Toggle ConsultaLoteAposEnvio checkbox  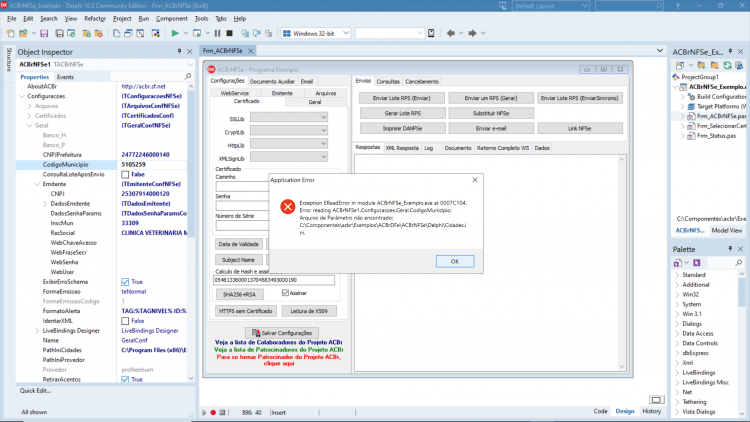[125, 175]
